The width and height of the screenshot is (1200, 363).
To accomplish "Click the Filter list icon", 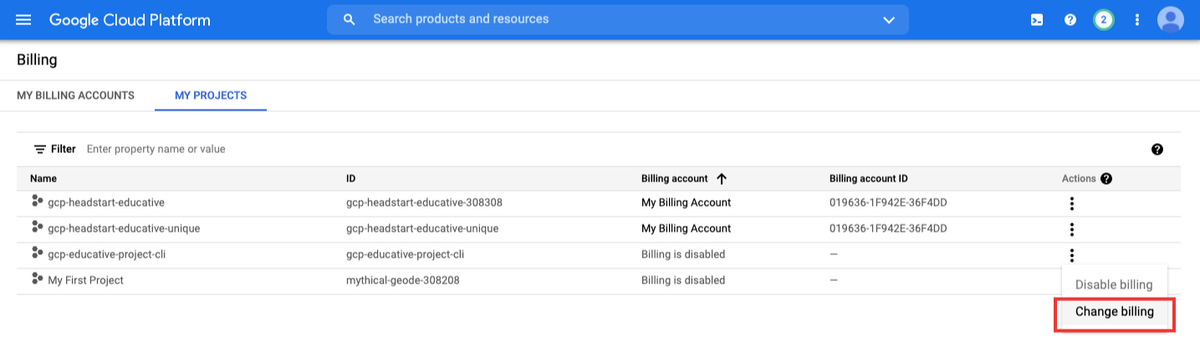I will [x=40, y=149].
